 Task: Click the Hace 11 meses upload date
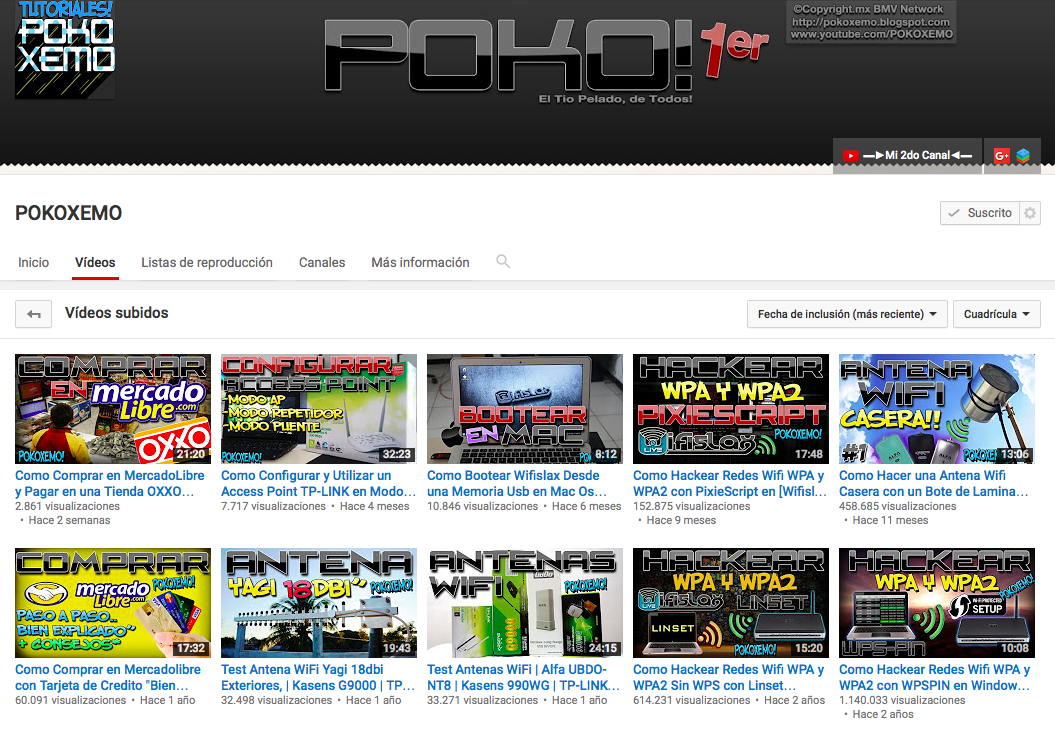[x=890, y=520]
